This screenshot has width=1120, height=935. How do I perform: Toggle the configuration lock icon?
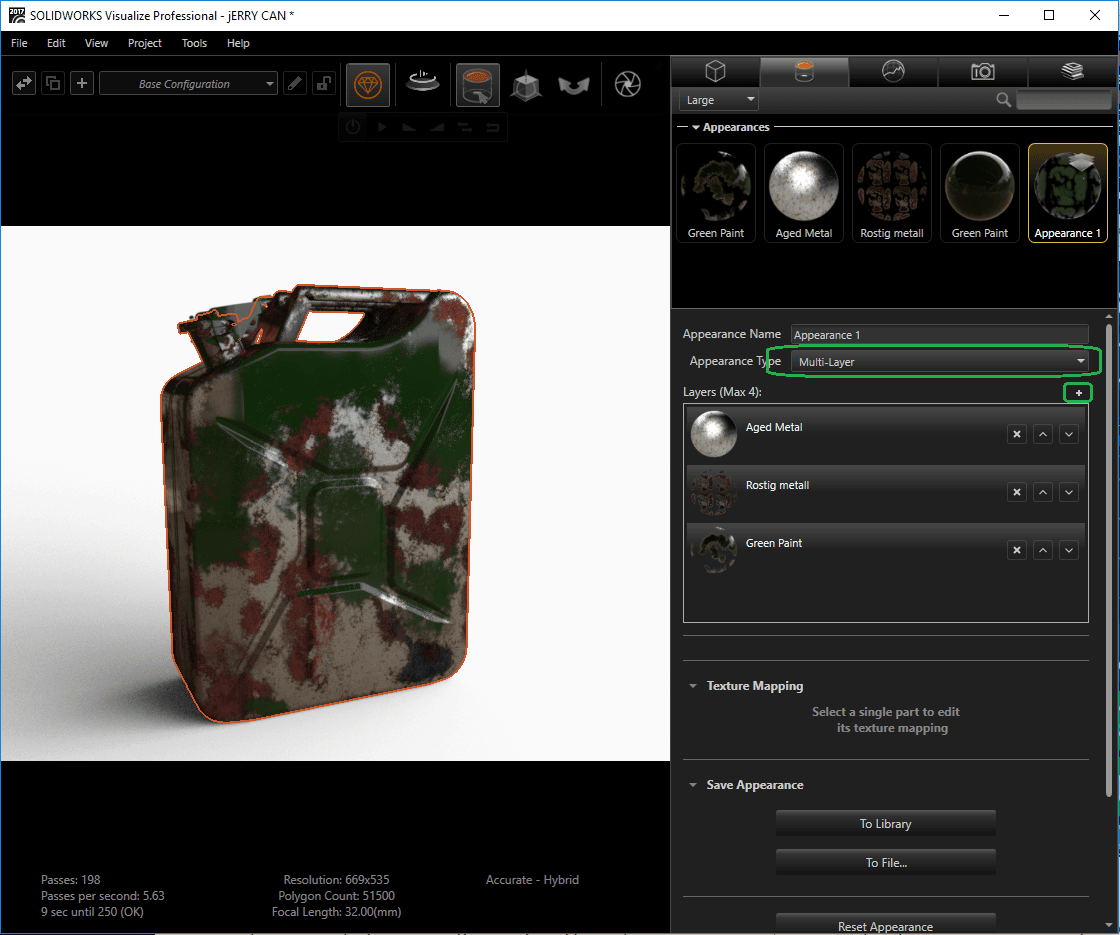[x=323, y=84]
